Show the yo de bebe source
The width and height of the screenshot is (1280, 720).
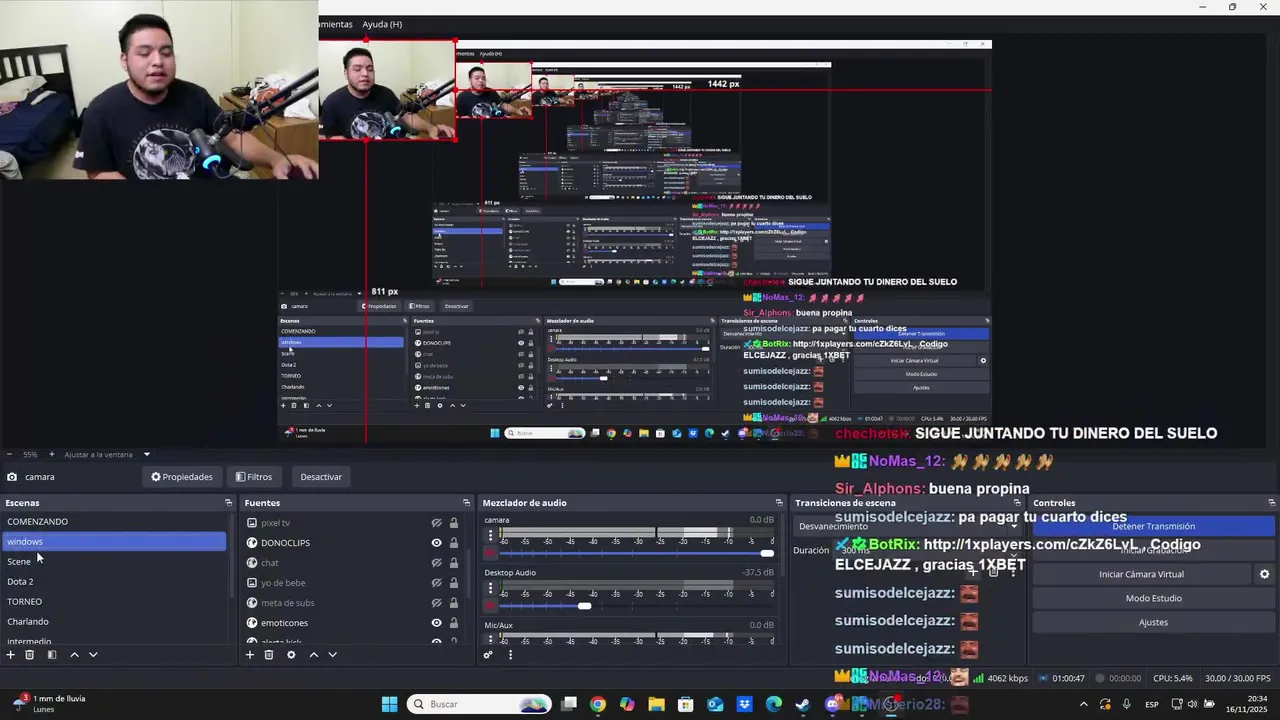point(436,583)
